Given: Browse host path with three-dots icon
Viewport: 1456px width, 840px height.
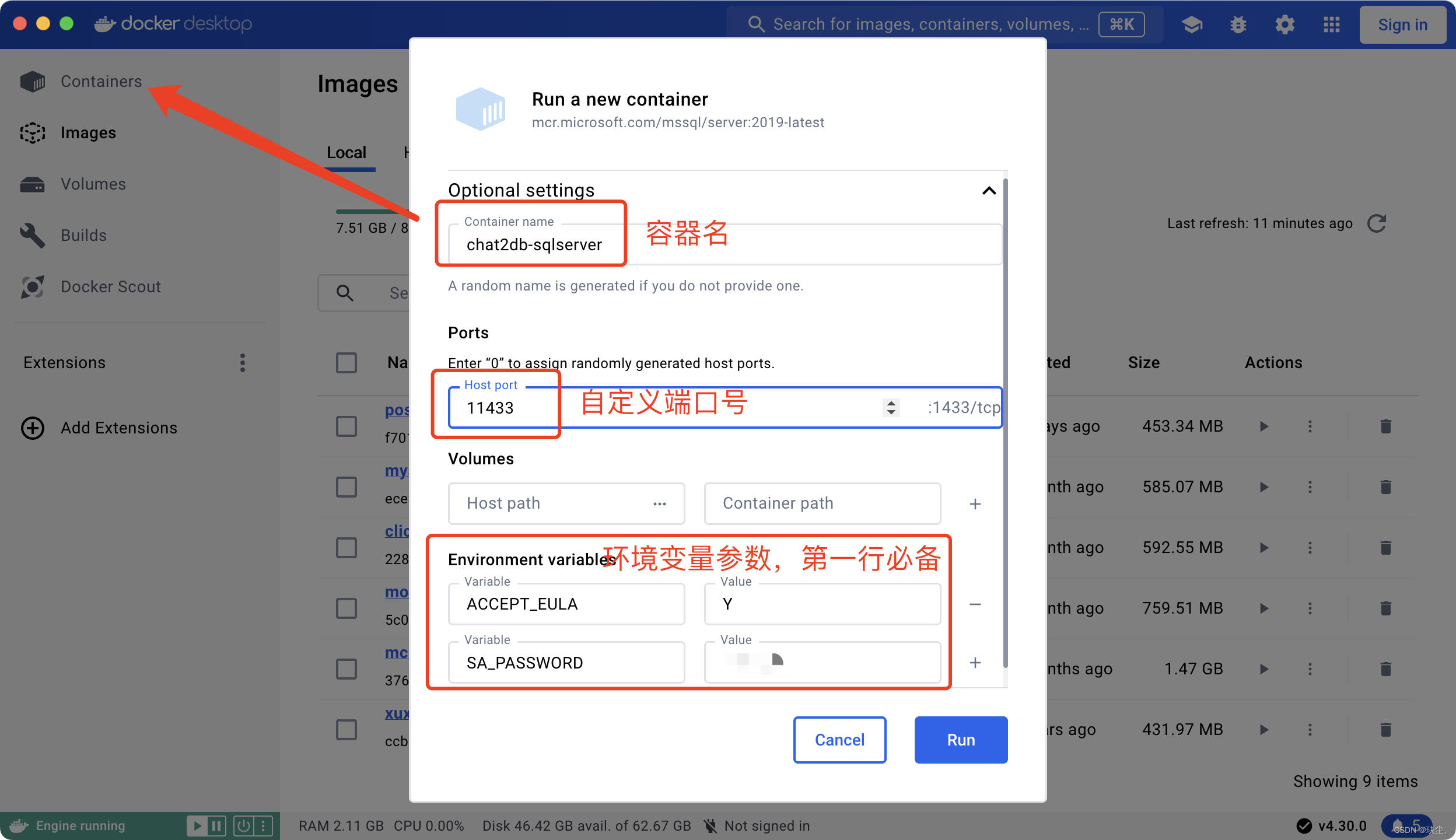Looking at the screenshot, I should point(660,504).
